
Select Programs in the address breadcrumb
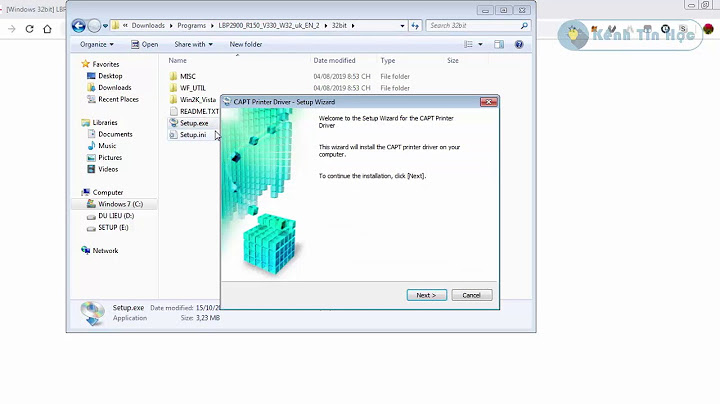pos(191,26)
